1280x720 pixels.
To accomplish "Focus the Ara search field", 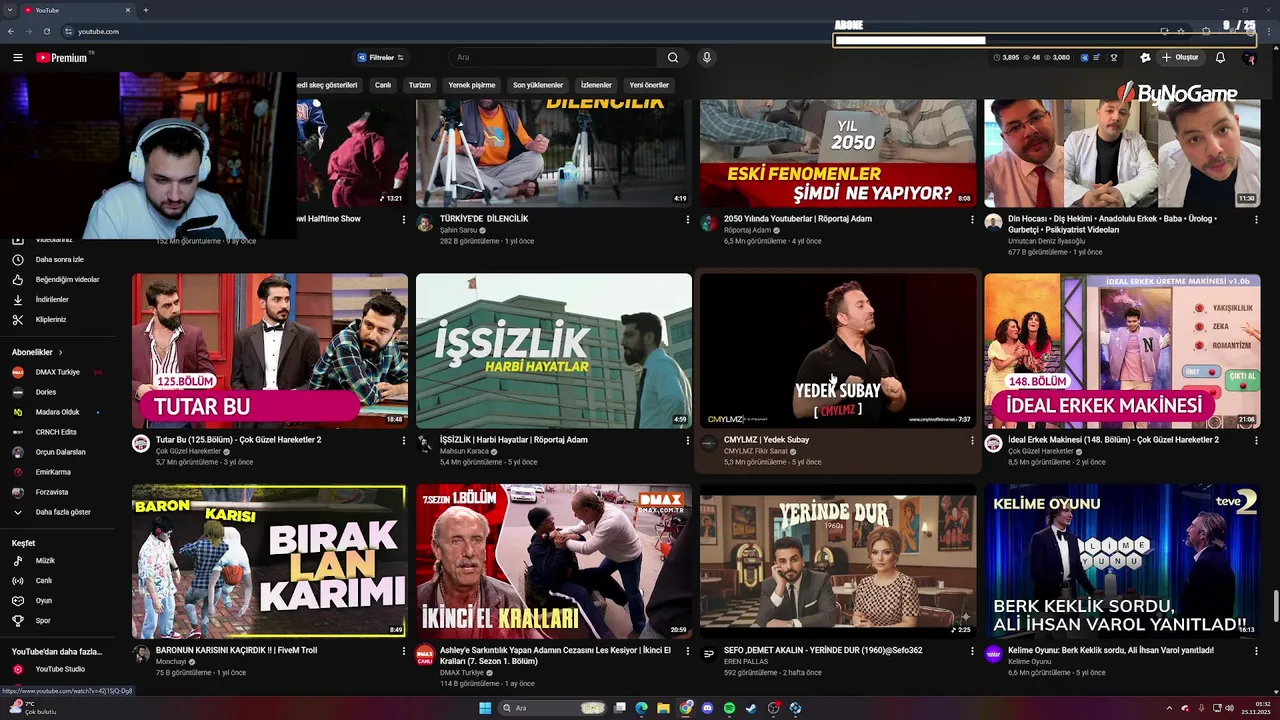I will tap(553, 58).
